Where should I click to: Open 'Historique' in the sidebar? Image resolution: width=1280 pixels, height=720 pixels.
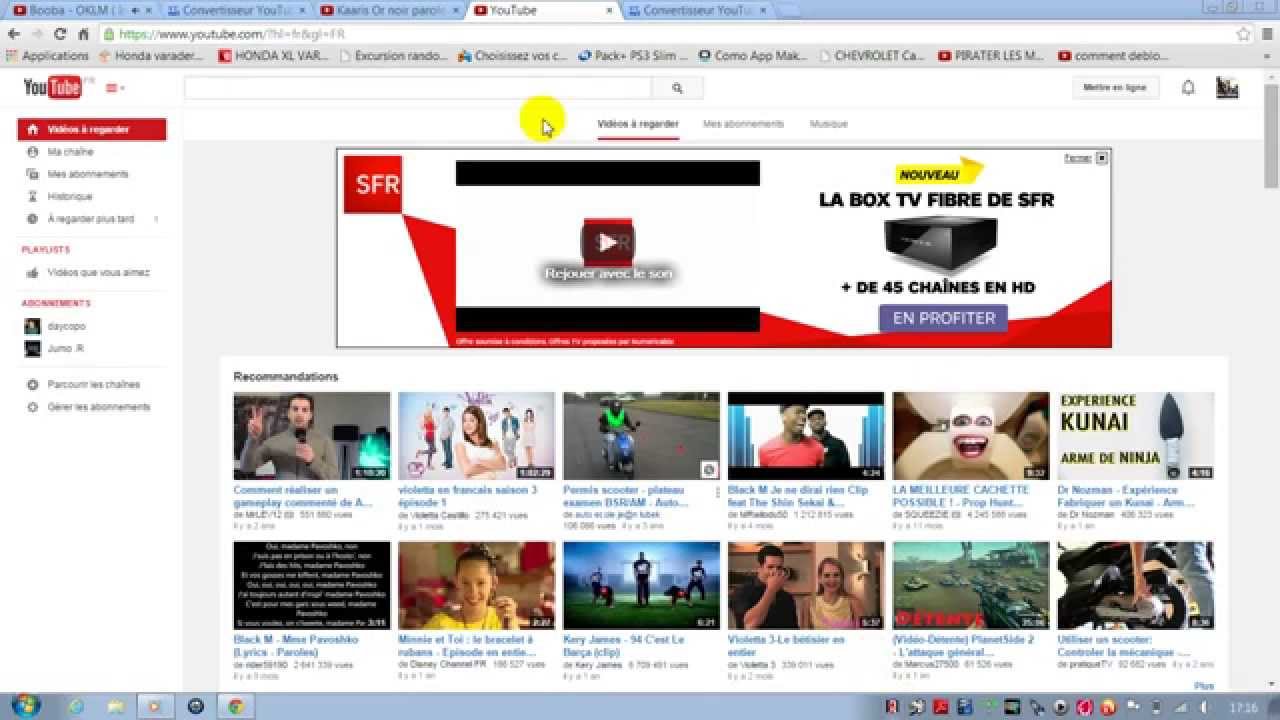70,197
